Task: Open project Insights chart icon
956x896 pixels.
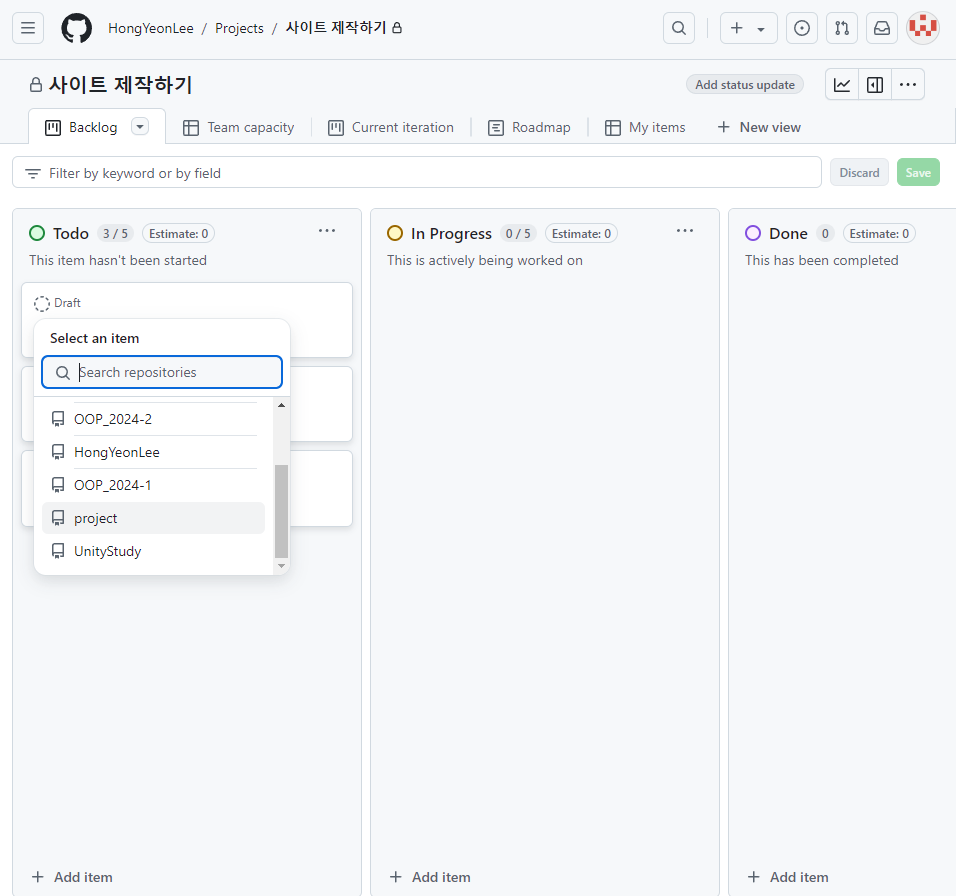Action: point(842,85)
